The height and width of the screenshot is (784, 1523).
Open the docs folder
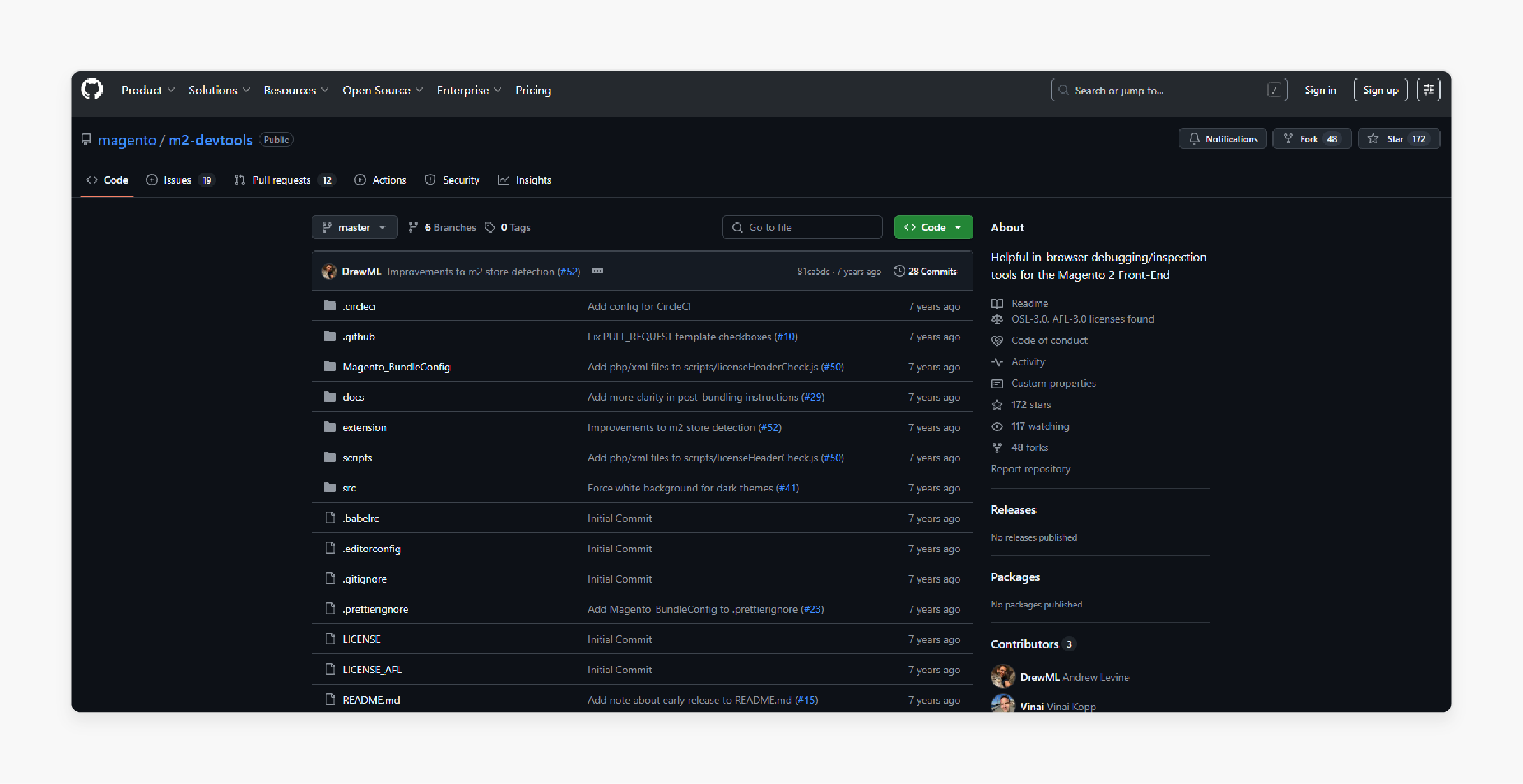click(x=353, y=397)
